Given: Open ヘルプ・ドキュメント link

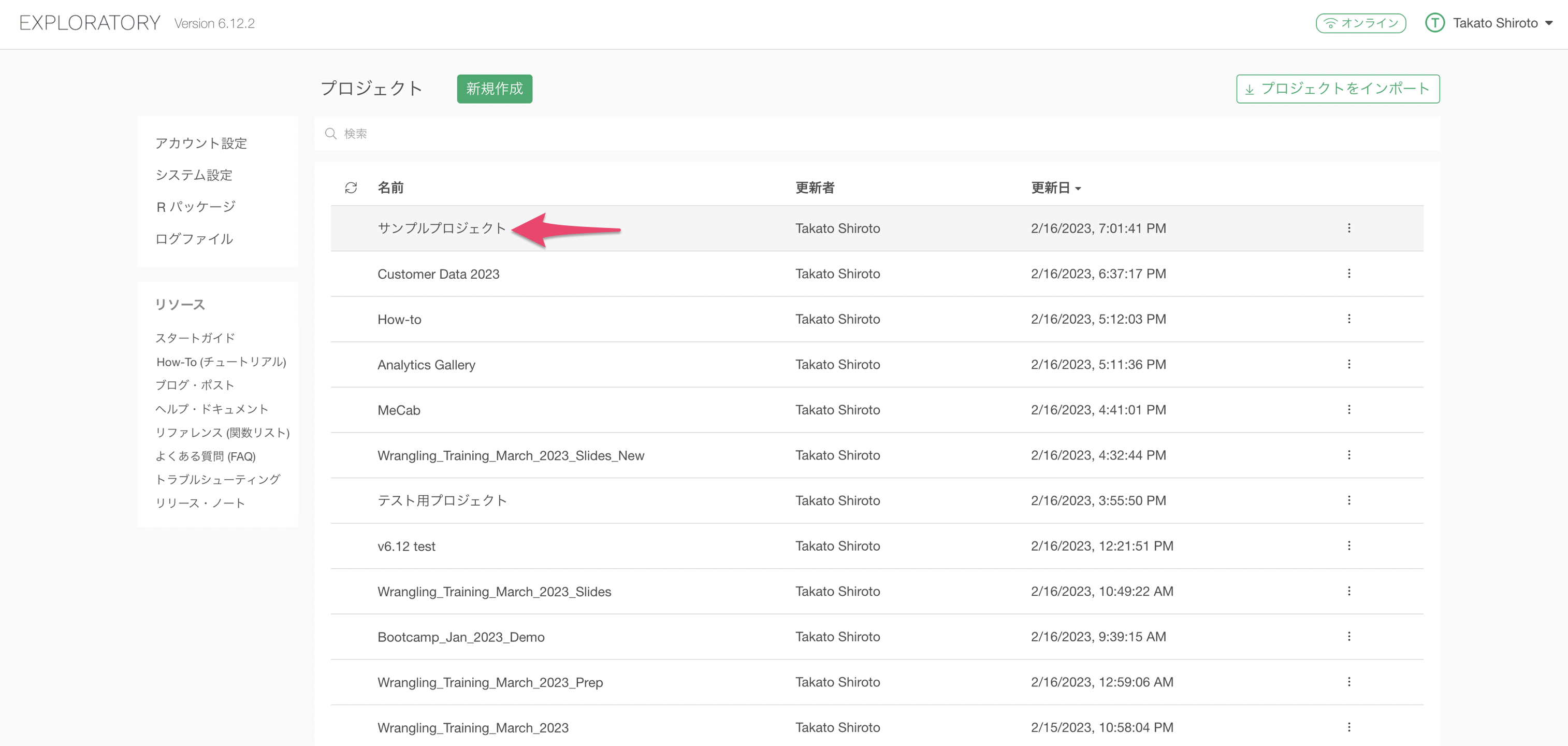Looking at the screenshot, I should [212, 409].
